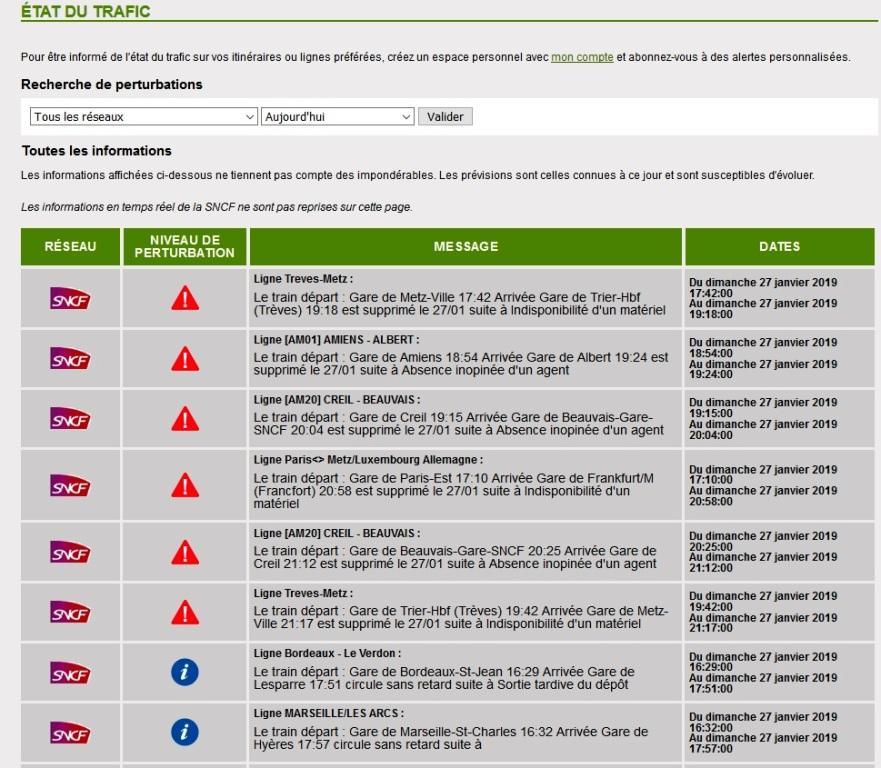
Task: Follow the 'mon compte' link
Action: (582, 57)
